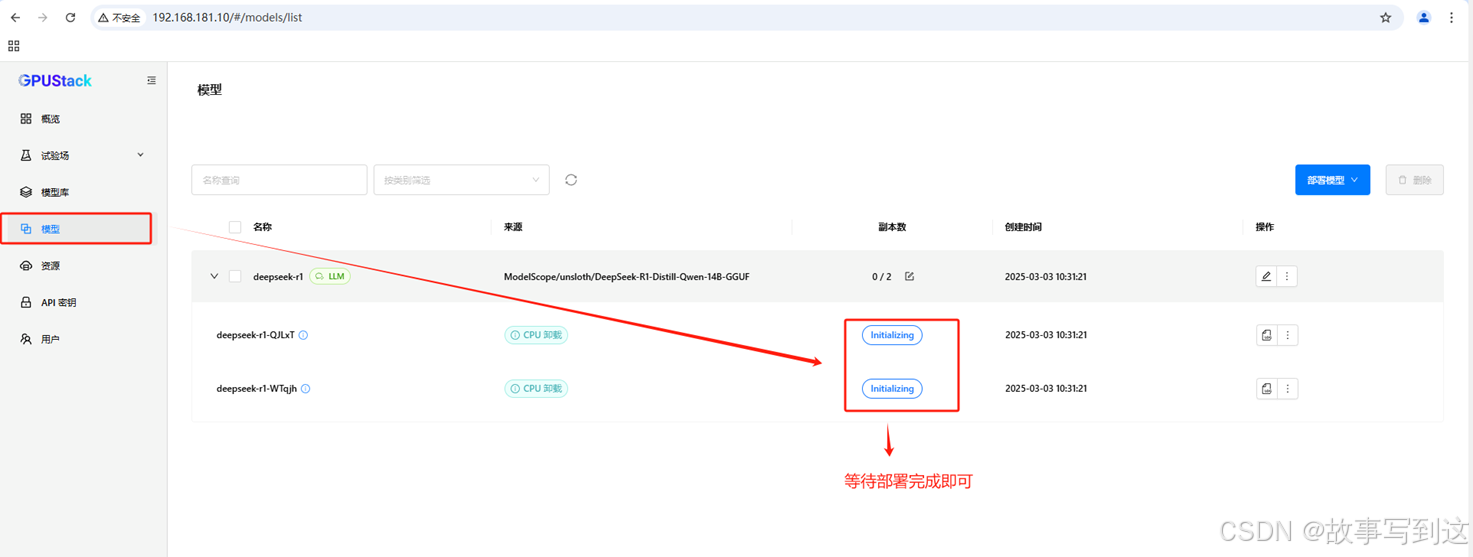Open 概览 overview in sidebar
The image size is (1473, 557).
83,118
